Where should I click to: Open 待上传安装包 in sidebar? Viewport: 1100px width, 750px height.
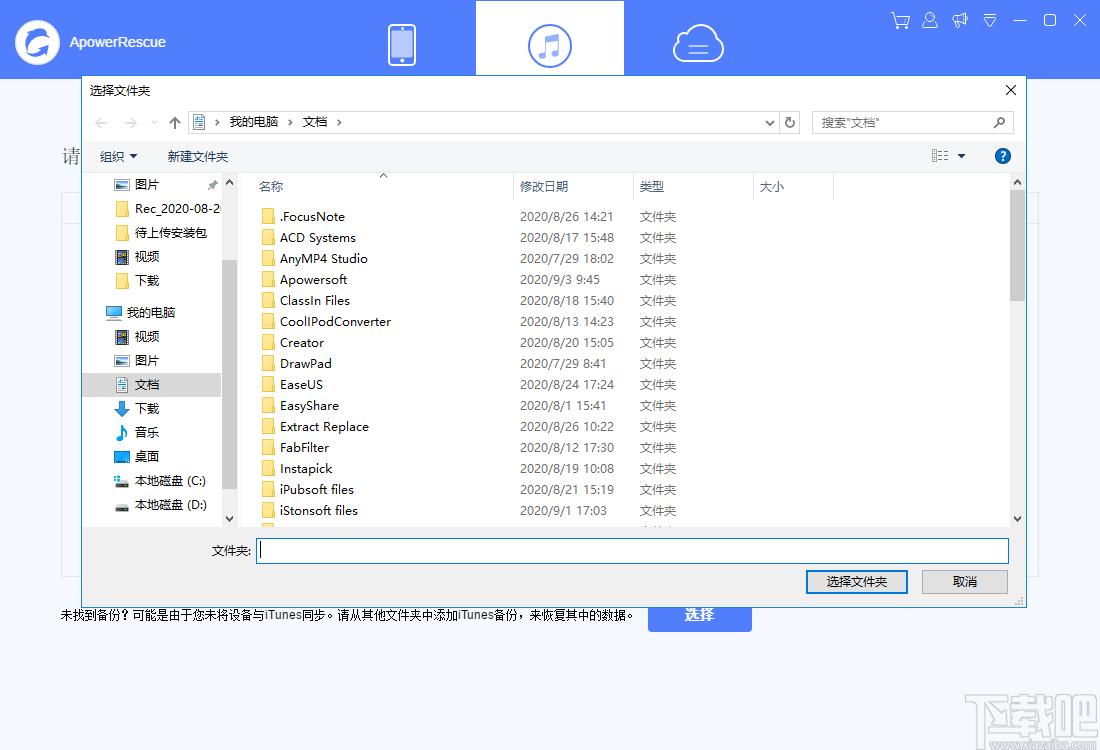[160, 232]
